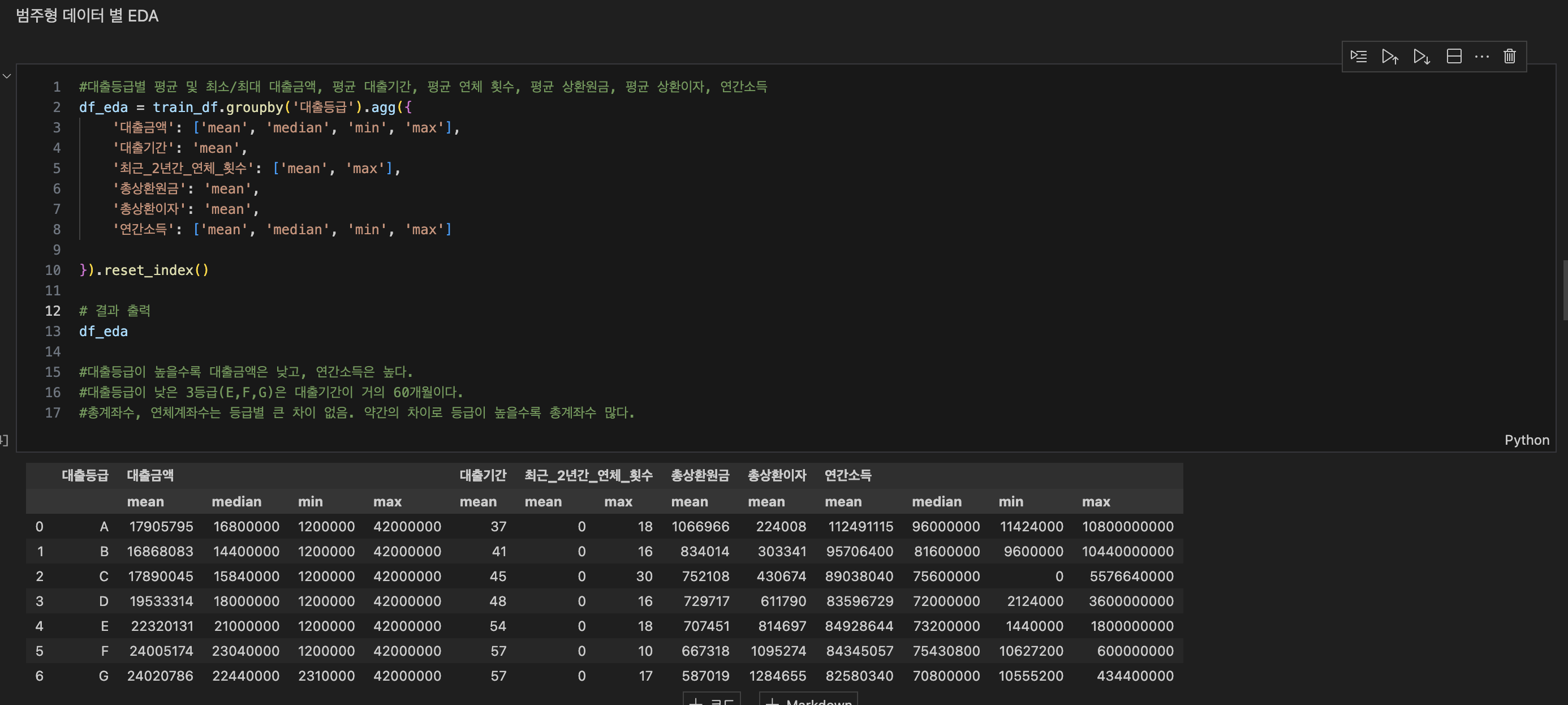Click the cell value 16868083 in row B
Image resolution: width=1568 pixels, height=705 pixels.
(x=160, y=552)
